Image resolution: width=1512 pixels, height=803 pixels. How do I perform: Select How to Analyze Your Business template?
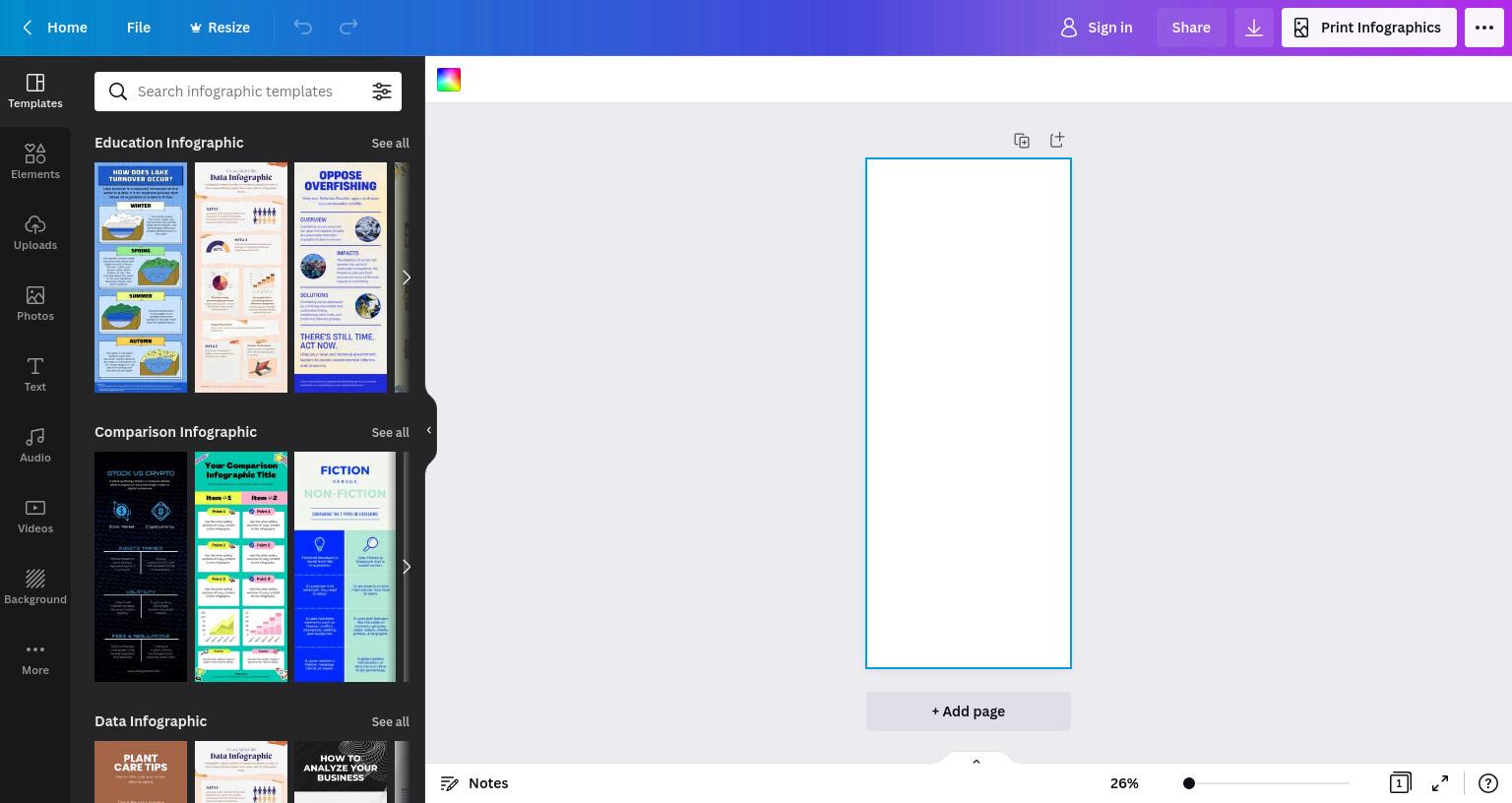[x=341, y=772]
